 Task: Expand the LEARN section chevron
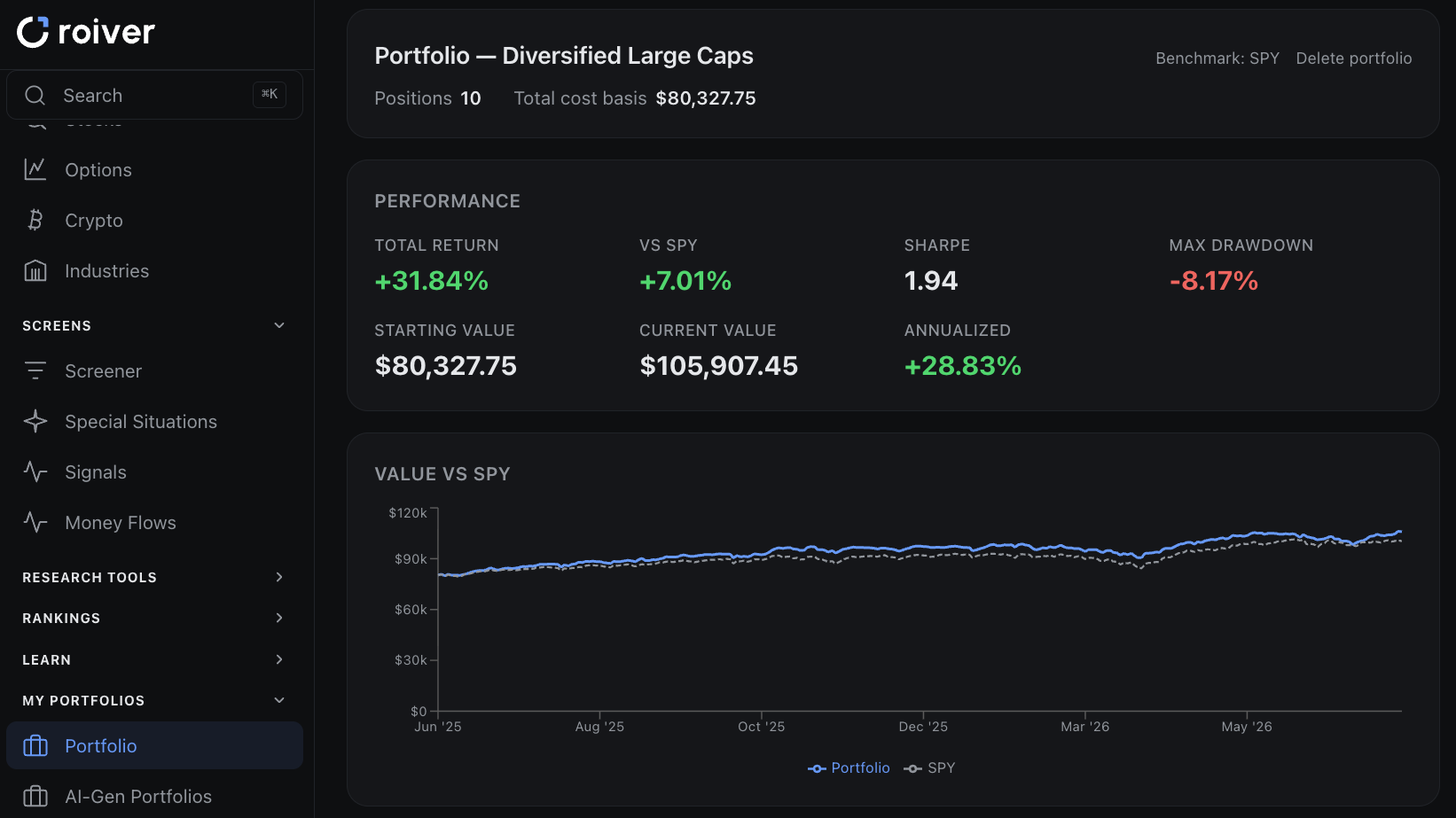(279, 659)
